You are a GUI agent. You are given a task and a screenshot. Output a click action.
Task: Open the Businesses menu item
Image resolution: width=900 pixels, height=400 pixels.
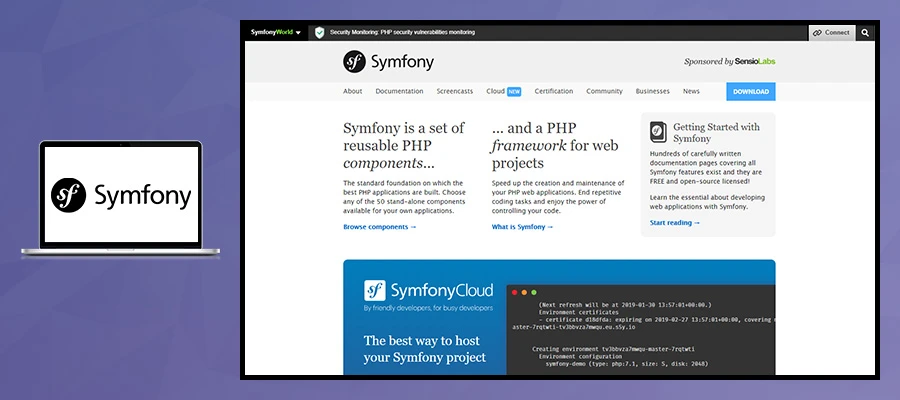pyautogui.click(x=653, y=91)
